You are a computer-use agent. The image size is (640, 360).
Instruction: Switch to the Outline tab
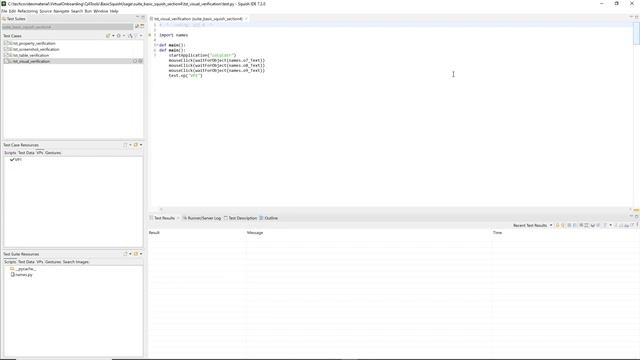tap(269, 218)
